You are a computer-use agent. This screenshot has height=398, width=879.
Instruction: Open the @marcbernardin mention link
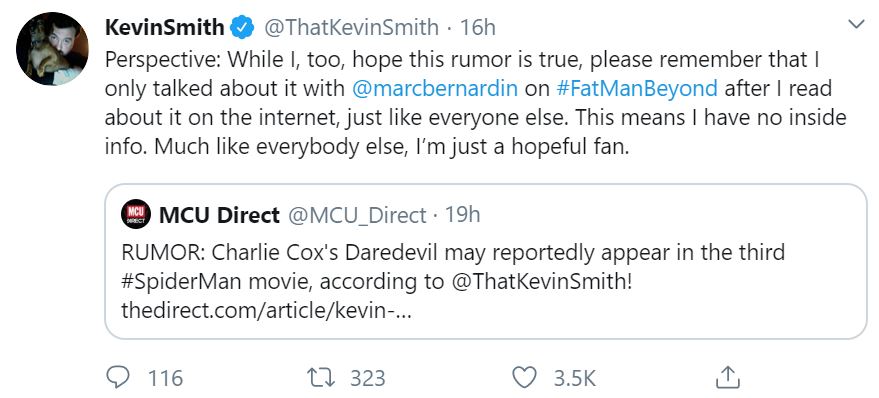click(435, 89)
